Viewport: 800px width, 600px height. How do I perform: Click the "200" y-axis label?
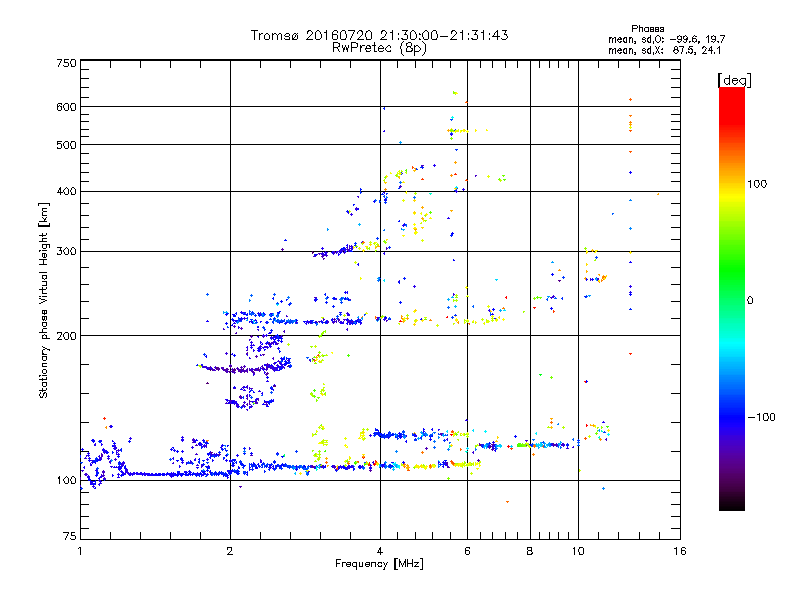pyautogui.click(x=66, y=336)
